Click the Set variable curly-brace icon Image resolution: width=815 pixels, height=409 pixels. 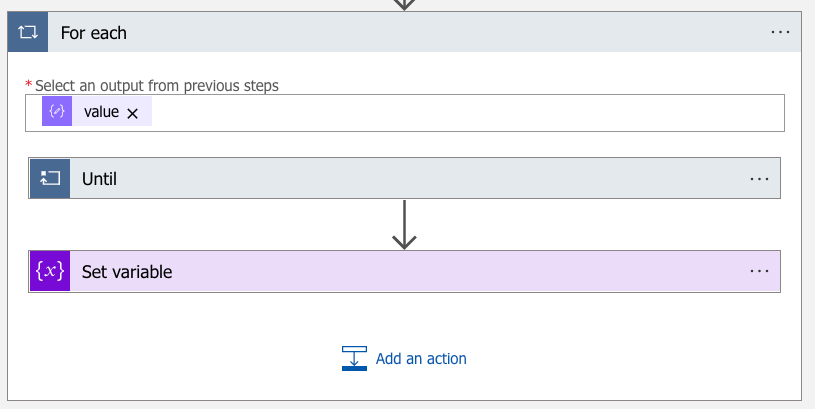click(x=50, y=271)
